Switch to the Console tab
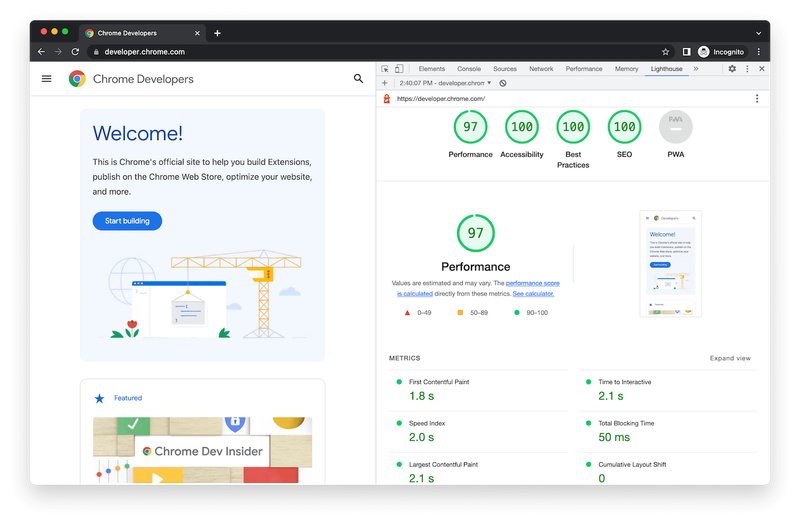 tap(469, 69)
